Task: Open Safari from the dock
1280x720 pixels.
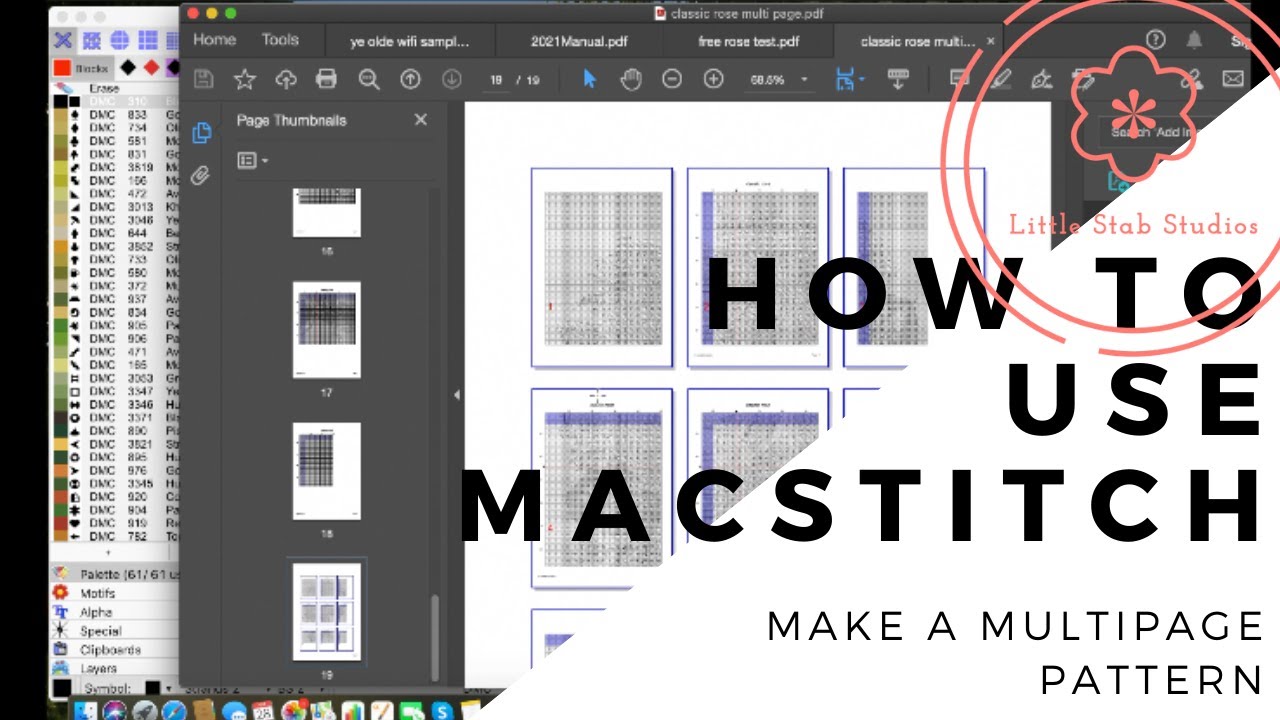Action: click(173, 710)
